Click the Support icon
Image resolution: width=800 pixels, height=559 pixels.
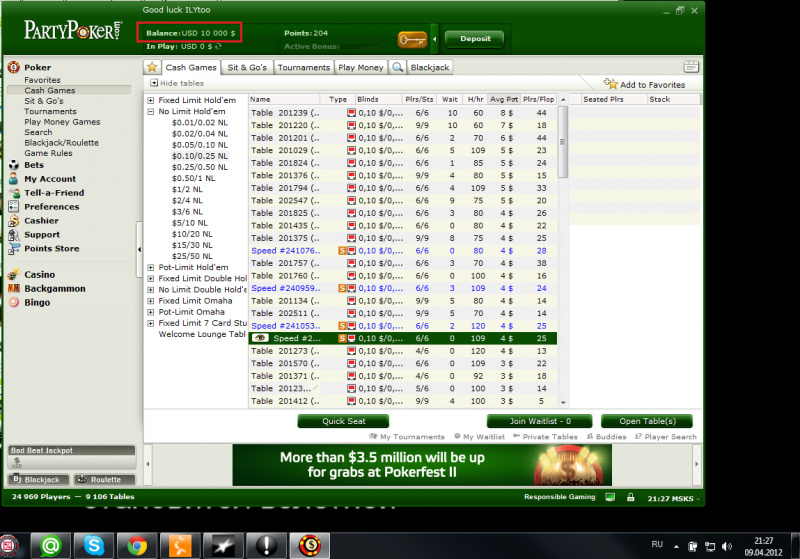click(14, 235)
